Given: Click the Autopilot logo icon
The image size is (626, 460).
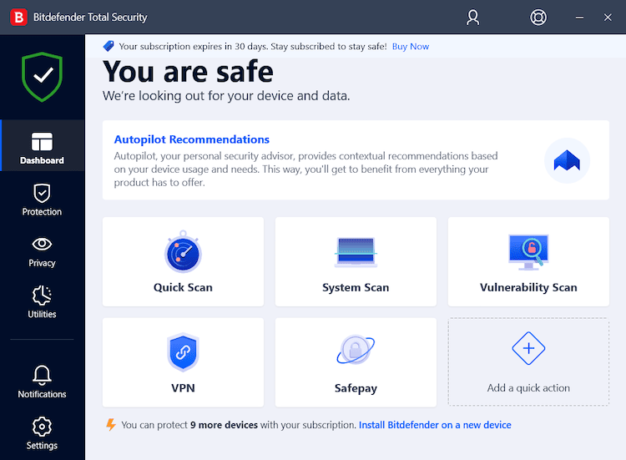Looking at the screenshot, I should point(567,160).
